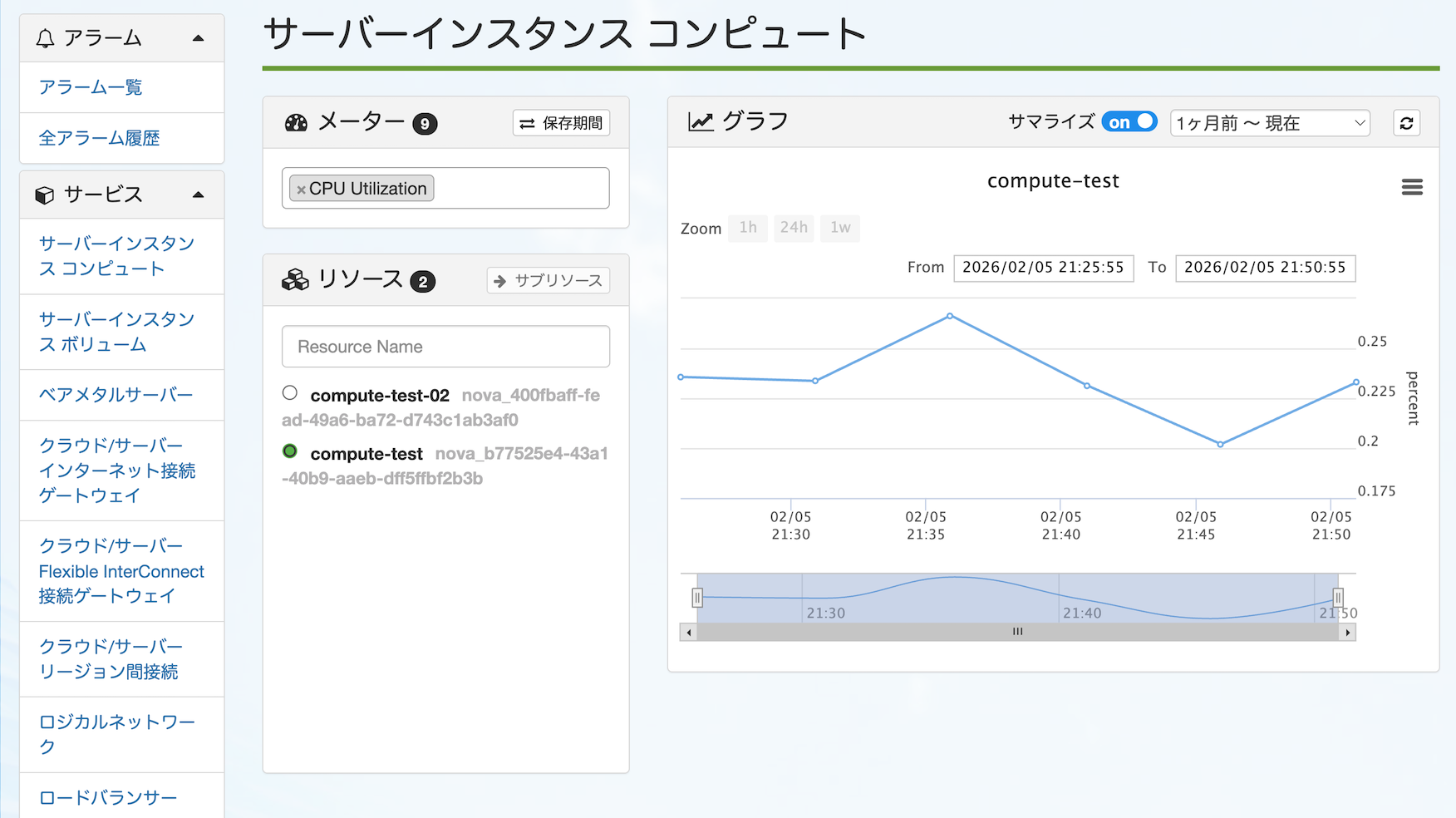Viewport: 1456px width, 818px height.
Task: Open 全アラーム履歴 link
Action: coord(99,138)
